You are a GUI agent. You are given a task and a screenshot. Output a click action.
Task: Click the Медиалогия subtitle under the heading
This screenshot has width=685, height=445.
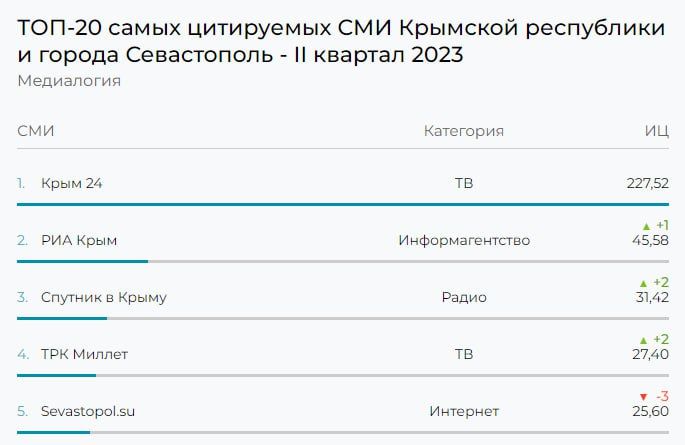pos(69,81)
